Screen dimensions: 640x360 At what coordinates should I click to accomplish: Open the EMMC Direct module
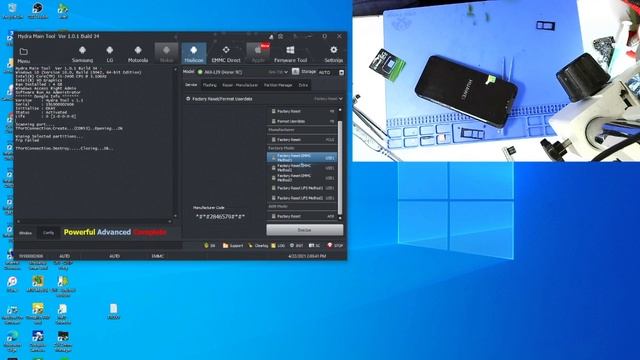(226, 53)
